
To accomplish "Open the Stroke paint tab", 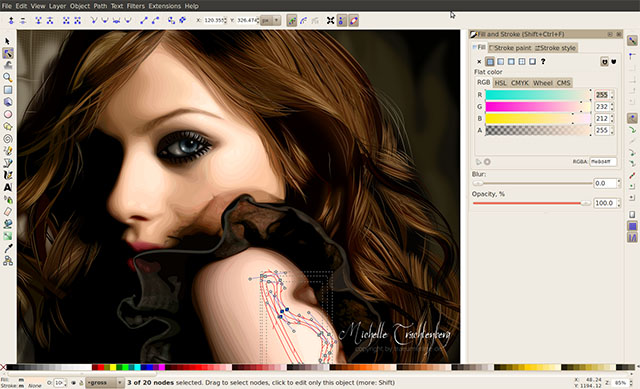I will coord(510,48).
